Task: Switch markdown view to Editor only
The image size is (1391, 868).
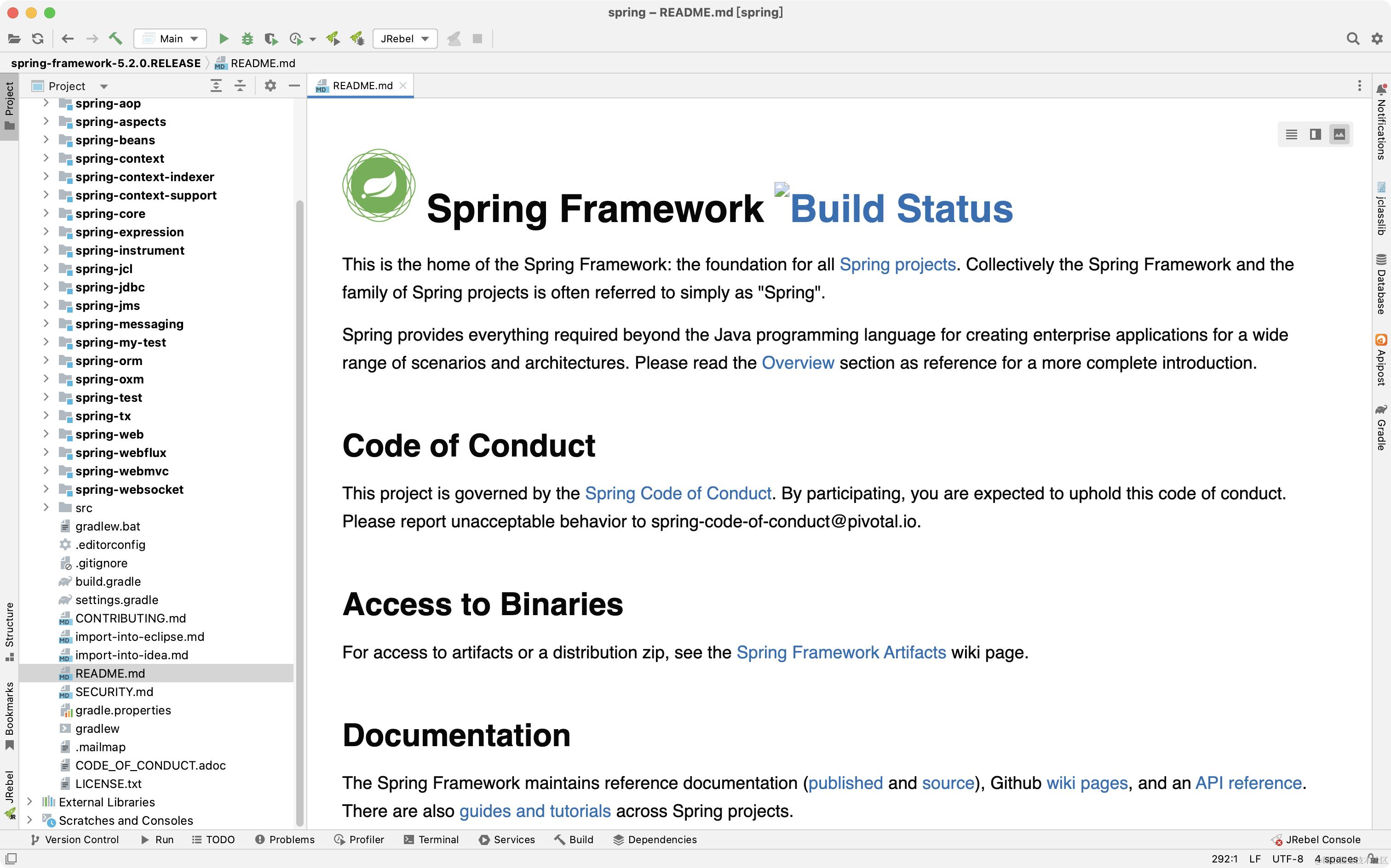Action: [x=1291, y=134]
